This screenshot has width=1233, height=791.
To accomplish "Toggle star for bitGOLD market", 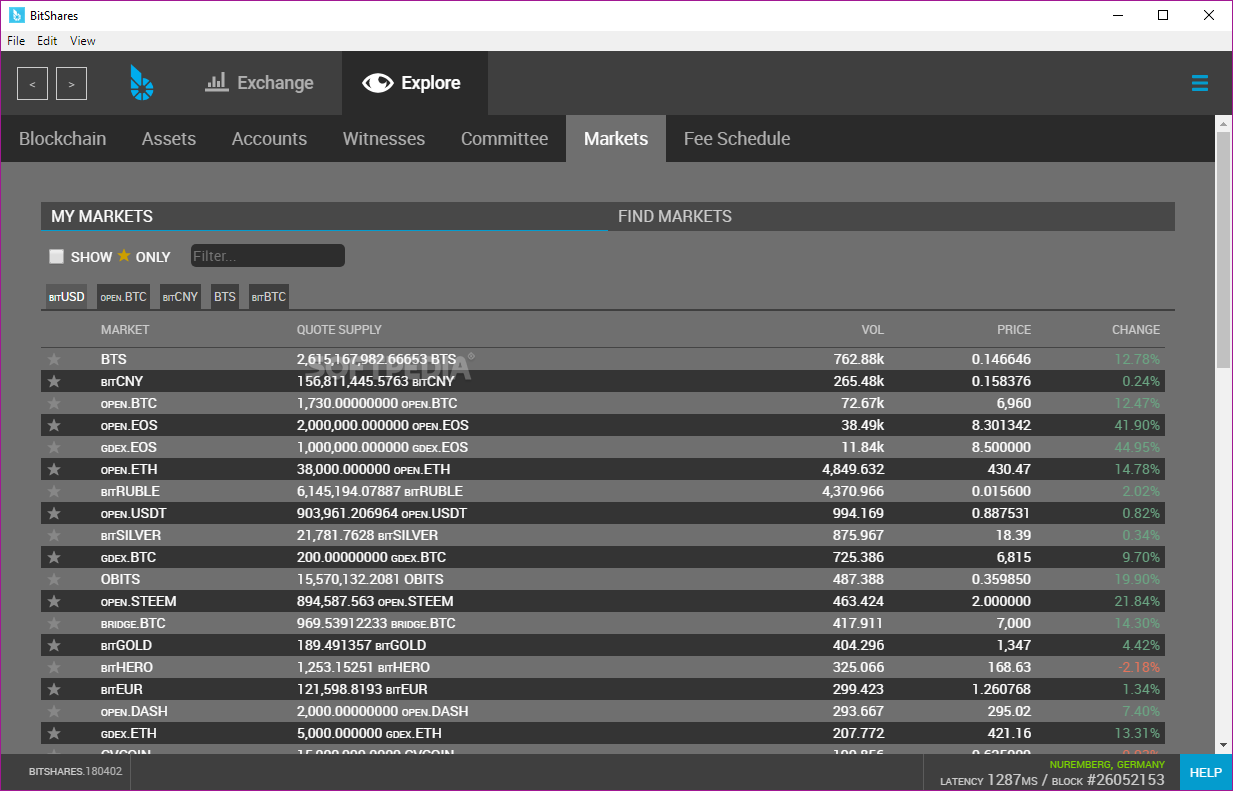I will (x=54, y=645).
